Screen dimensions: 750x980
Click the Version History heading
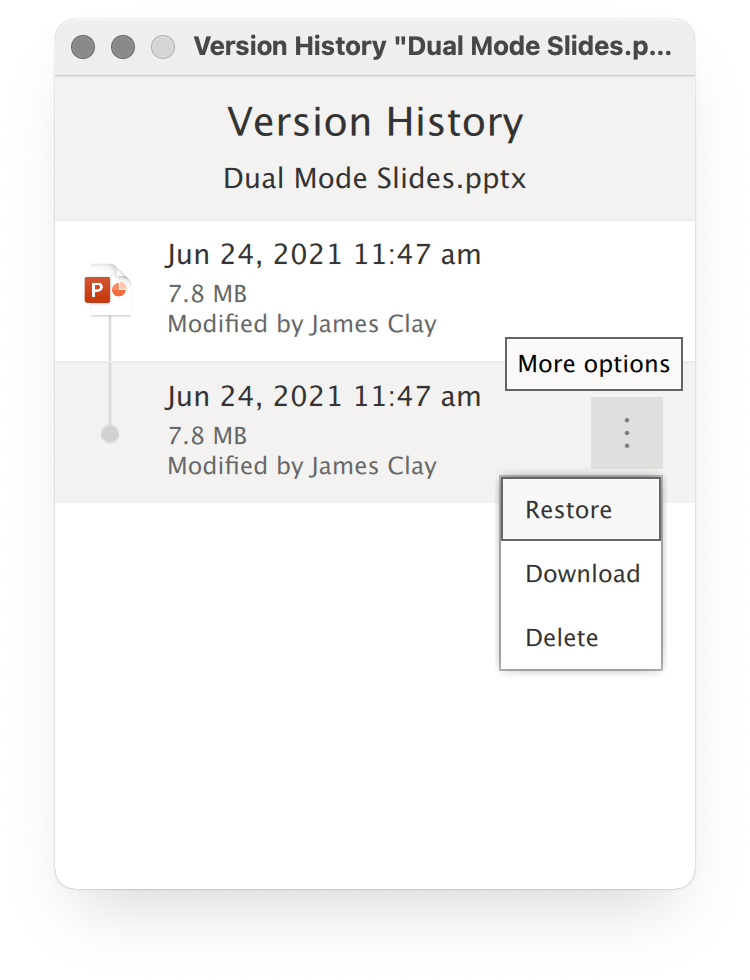click(x=375, y=122)
